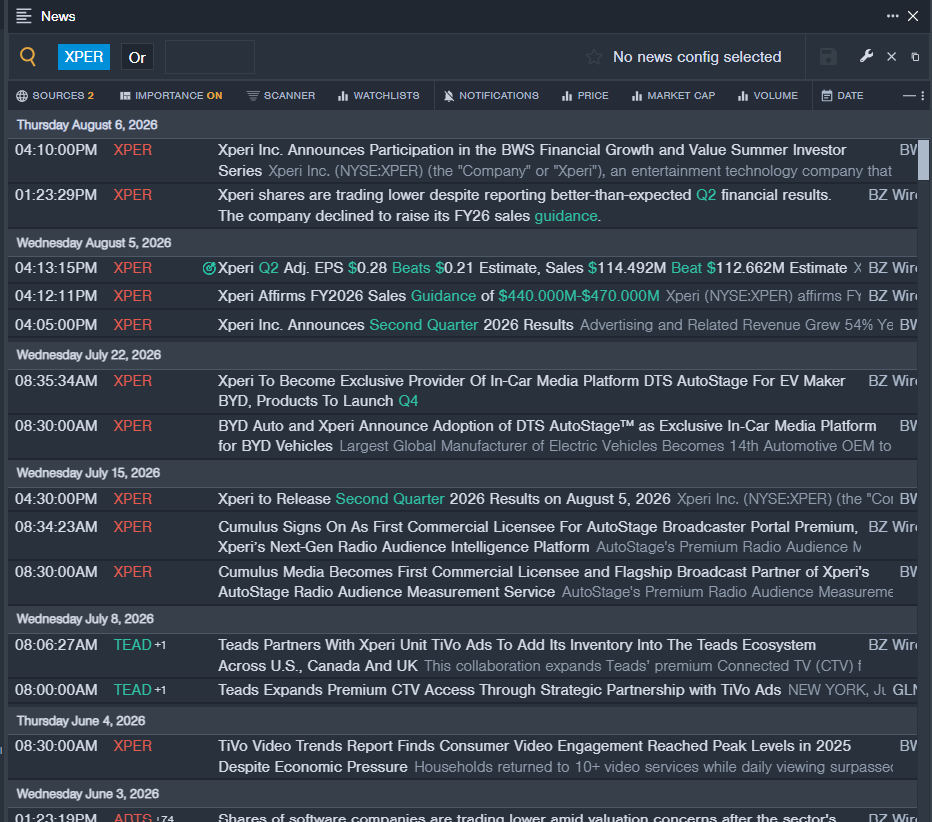Click the save config disk icon
Viewport: 932px width, 822px height.
[x=828, y=57]
